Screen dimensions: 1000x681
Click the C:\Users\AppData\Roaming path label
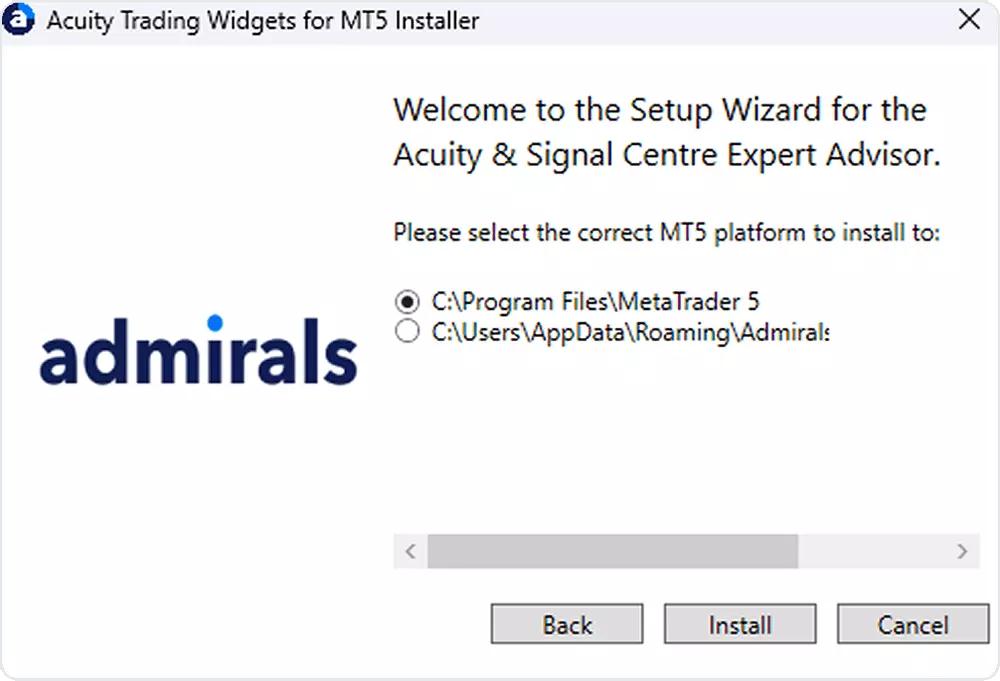pos(631,332)
